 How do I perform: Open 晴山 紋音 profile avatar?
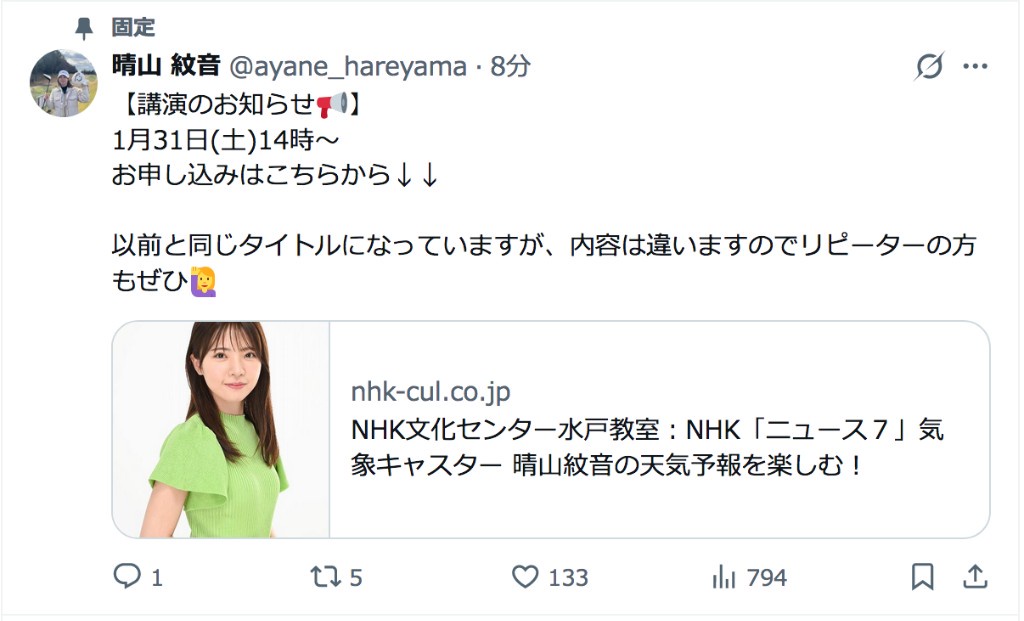[x=63, y=83]
